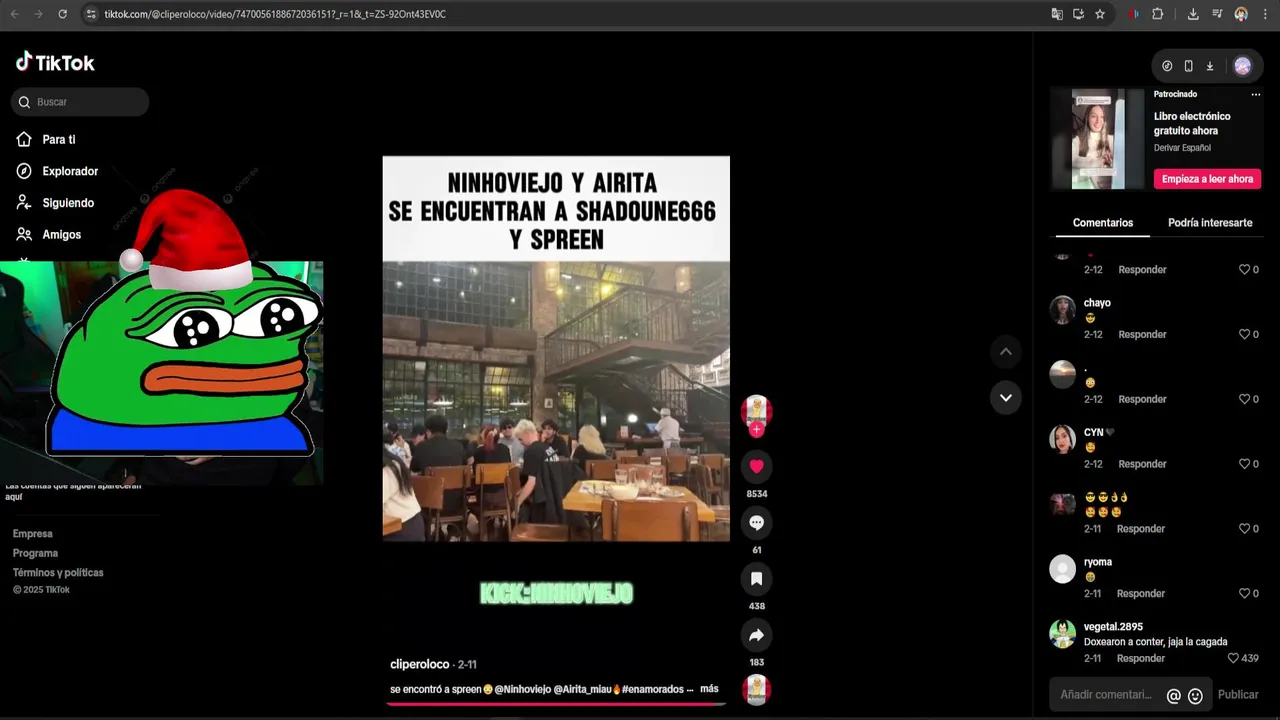The width and height of the screenshot is (1280, 720).
Task: Click the Publicar comment button
Action: click(1238, 695)
